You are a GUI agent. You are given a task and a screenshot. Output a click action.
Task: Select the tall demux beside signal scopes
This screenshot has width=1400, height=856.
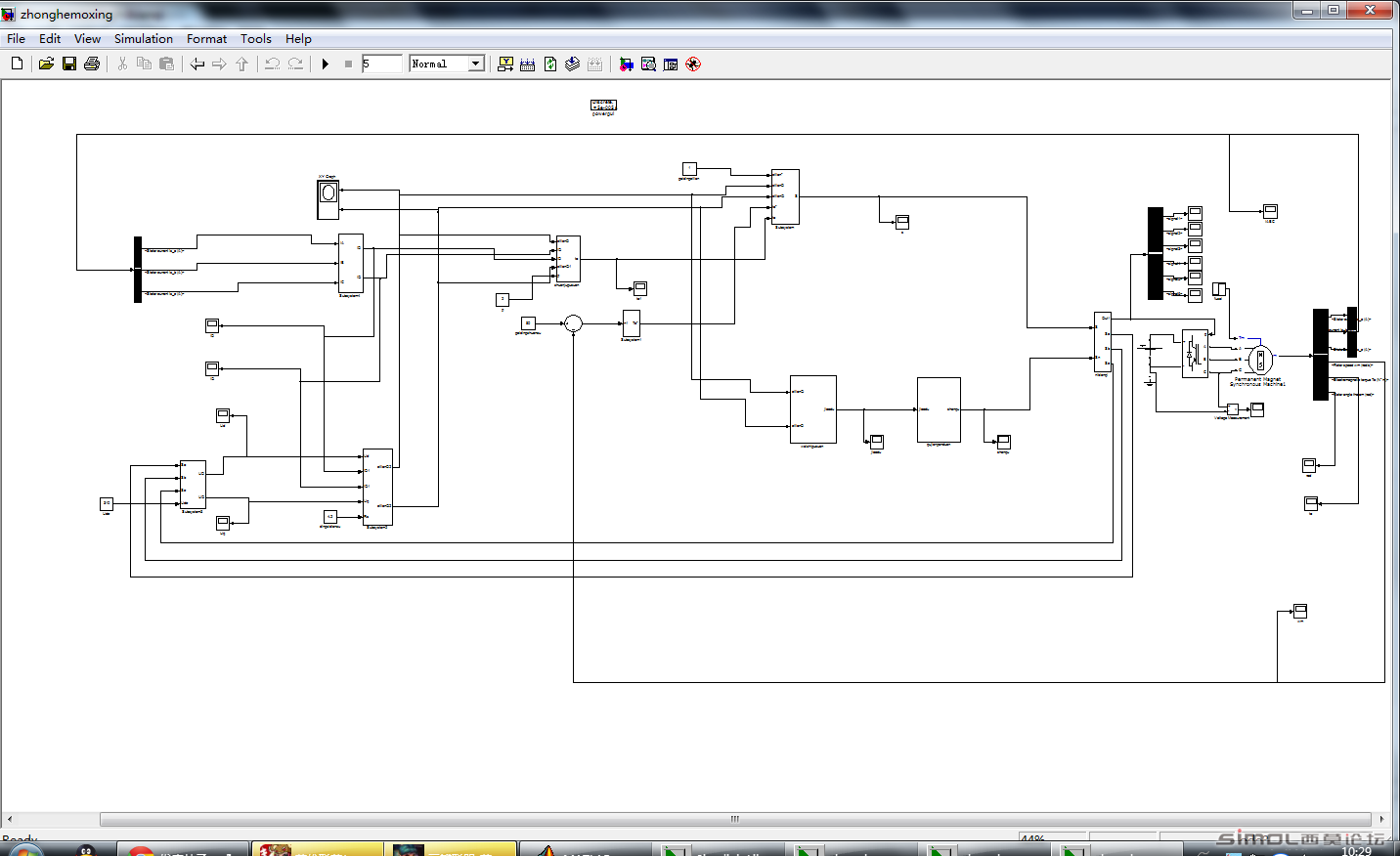[1156, 253]
